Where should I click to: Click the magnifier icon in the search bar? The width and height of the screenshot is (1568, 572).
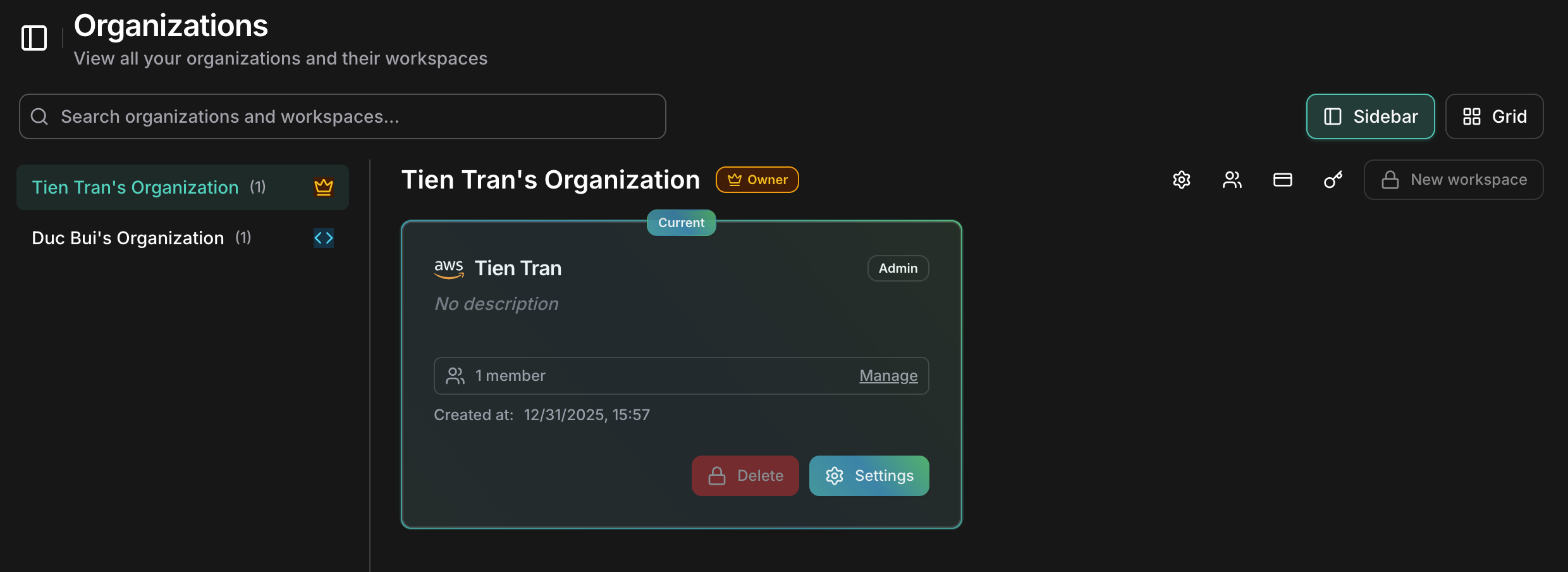[39, 116]
